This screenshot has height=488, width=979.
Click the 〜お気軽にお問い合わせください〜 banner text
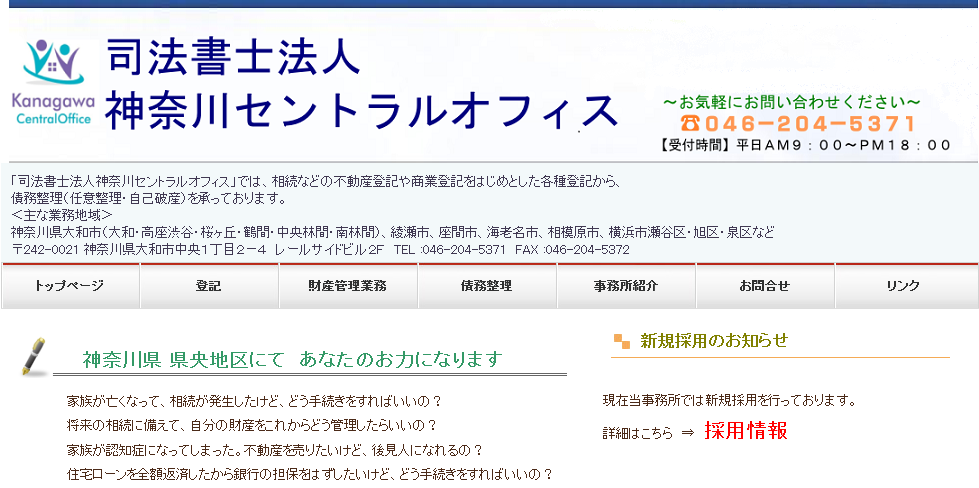(791, 102)
